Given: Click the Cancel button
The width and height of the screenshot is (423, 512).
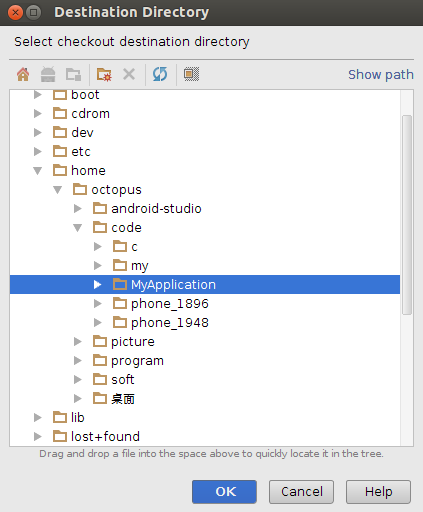Looking at the screenshot, I should (x=301, y=492).
